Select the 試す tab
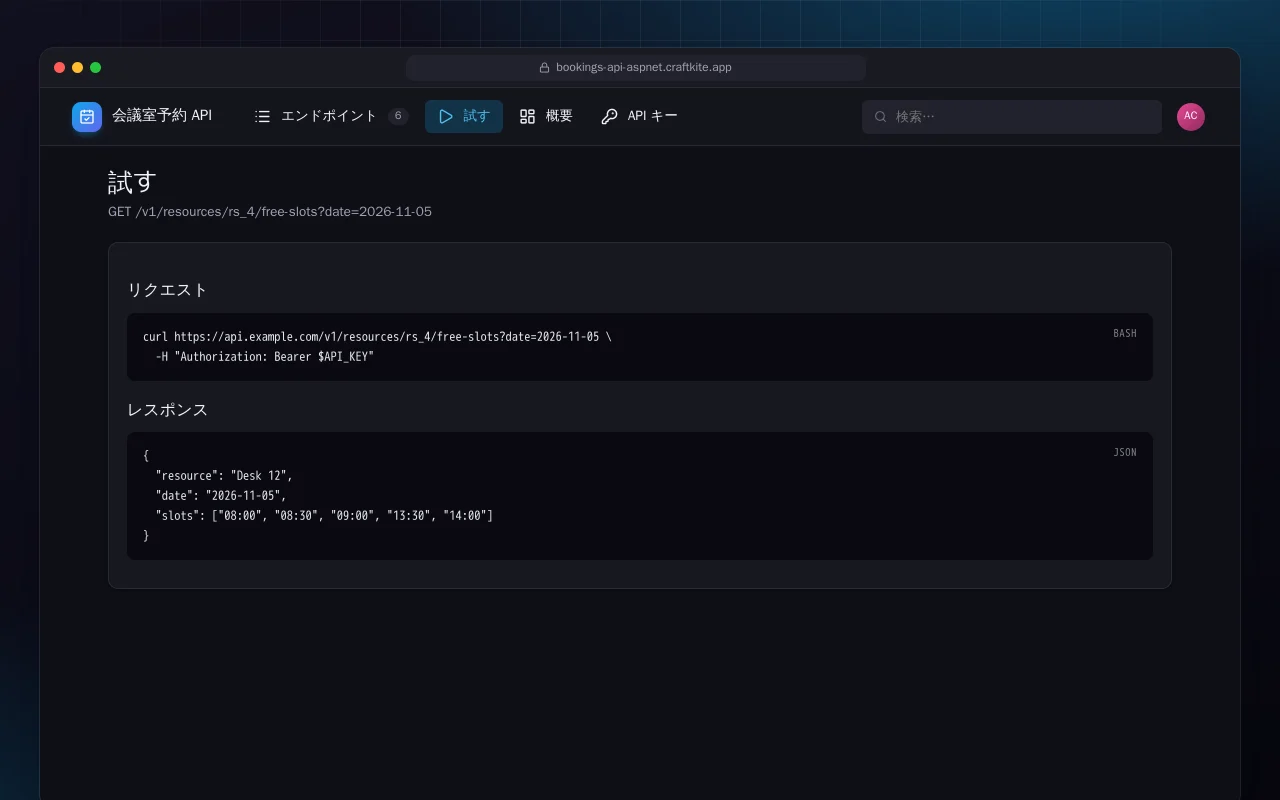 point(464,116)
